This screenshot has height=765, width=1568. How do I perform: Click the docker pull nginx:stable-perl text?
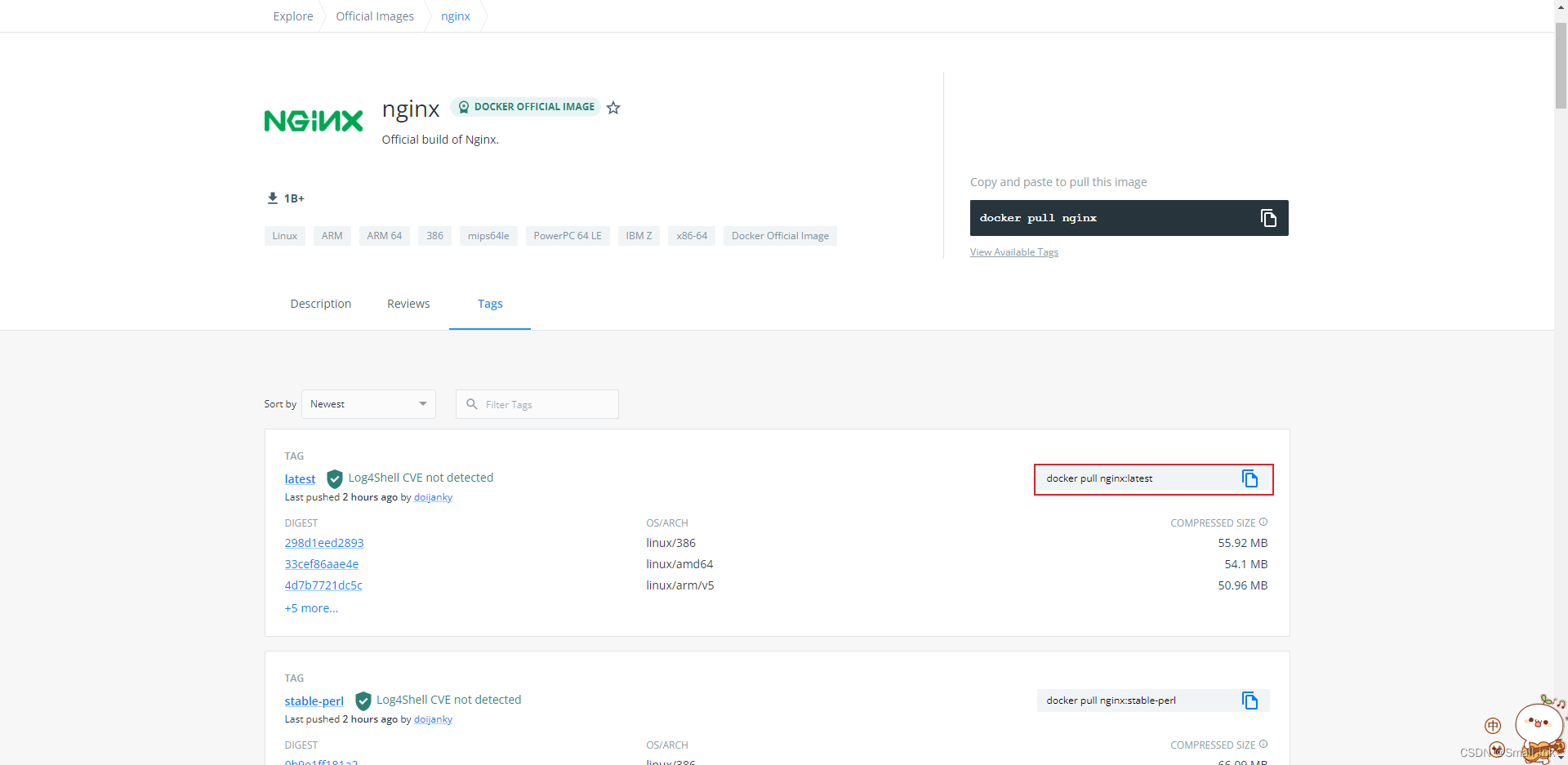click(x=1111, y=701)
